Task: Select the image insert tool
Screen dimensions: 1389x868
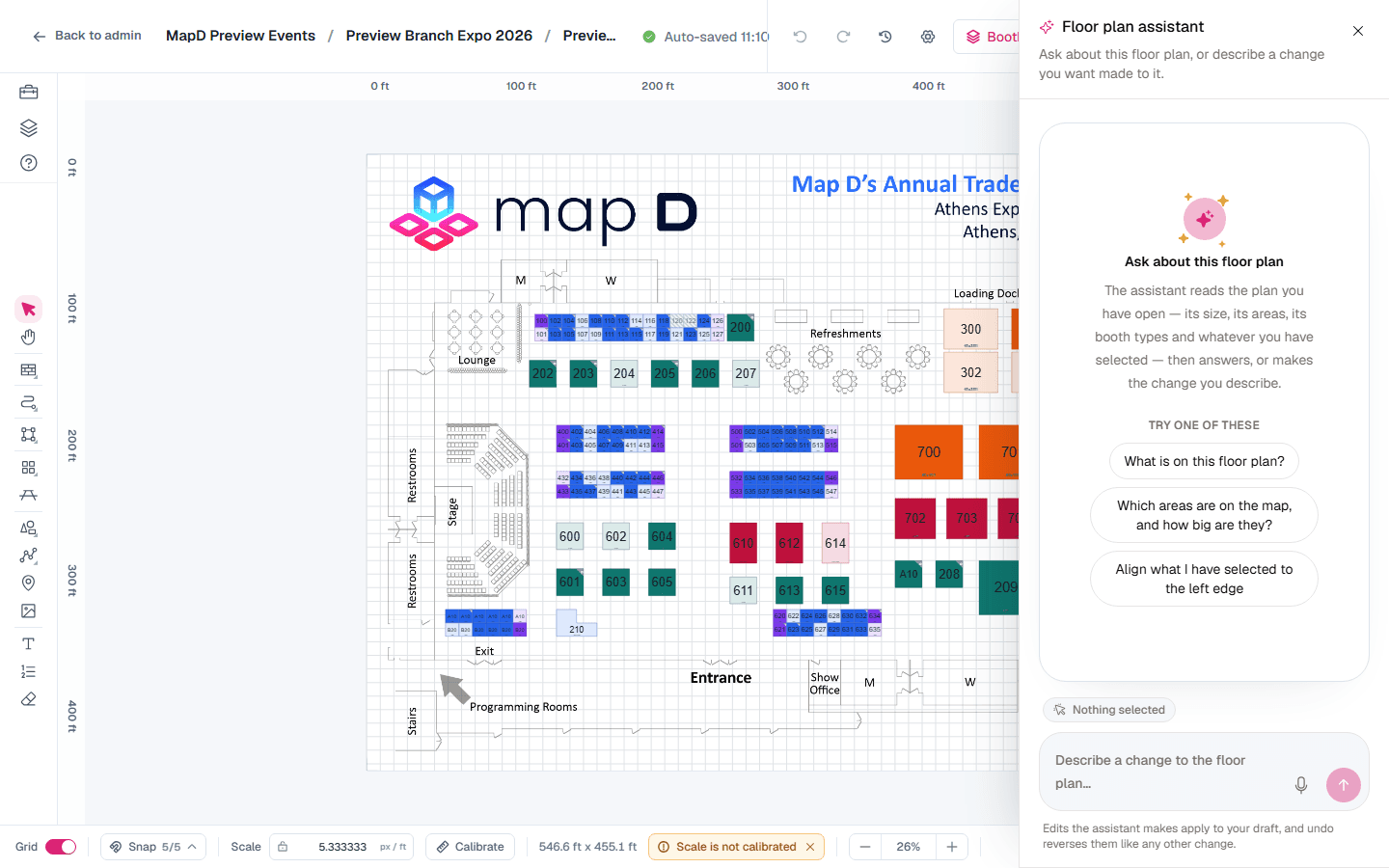Action: pos(28,610)
